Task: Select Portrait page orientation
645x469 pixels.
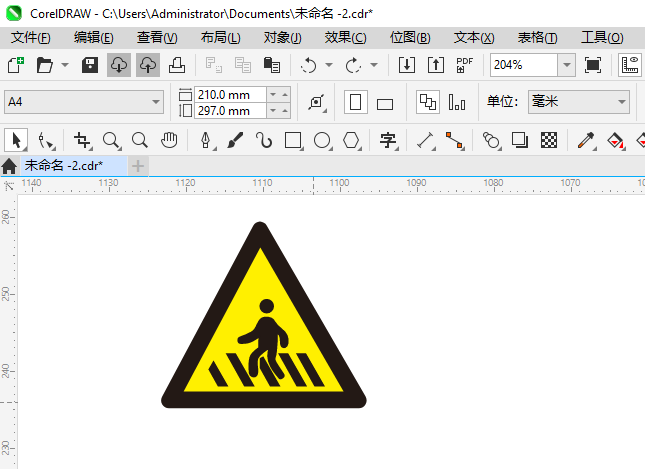Action: click(356, 102)
